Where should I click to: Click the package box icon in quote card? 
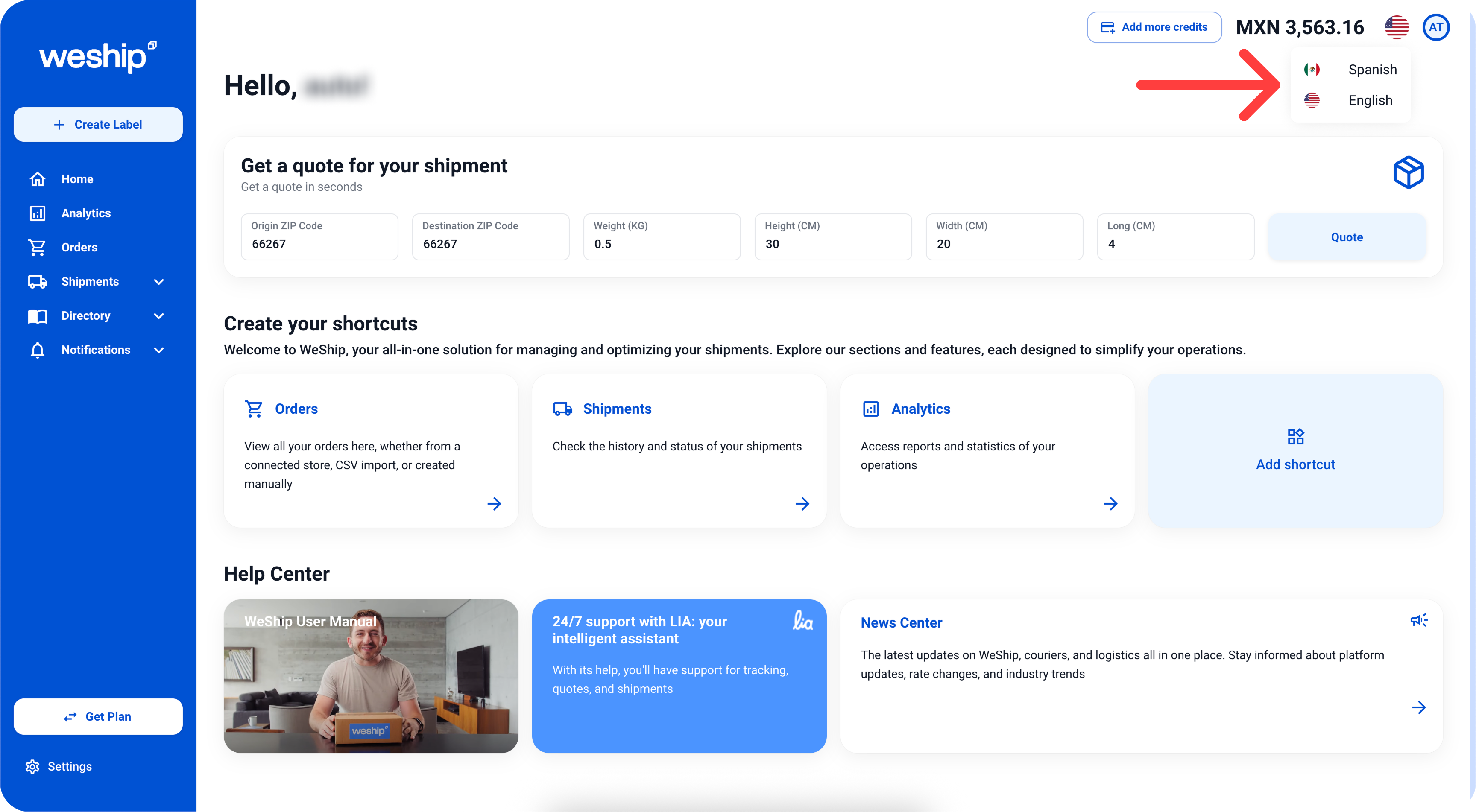coord(1409,172)
